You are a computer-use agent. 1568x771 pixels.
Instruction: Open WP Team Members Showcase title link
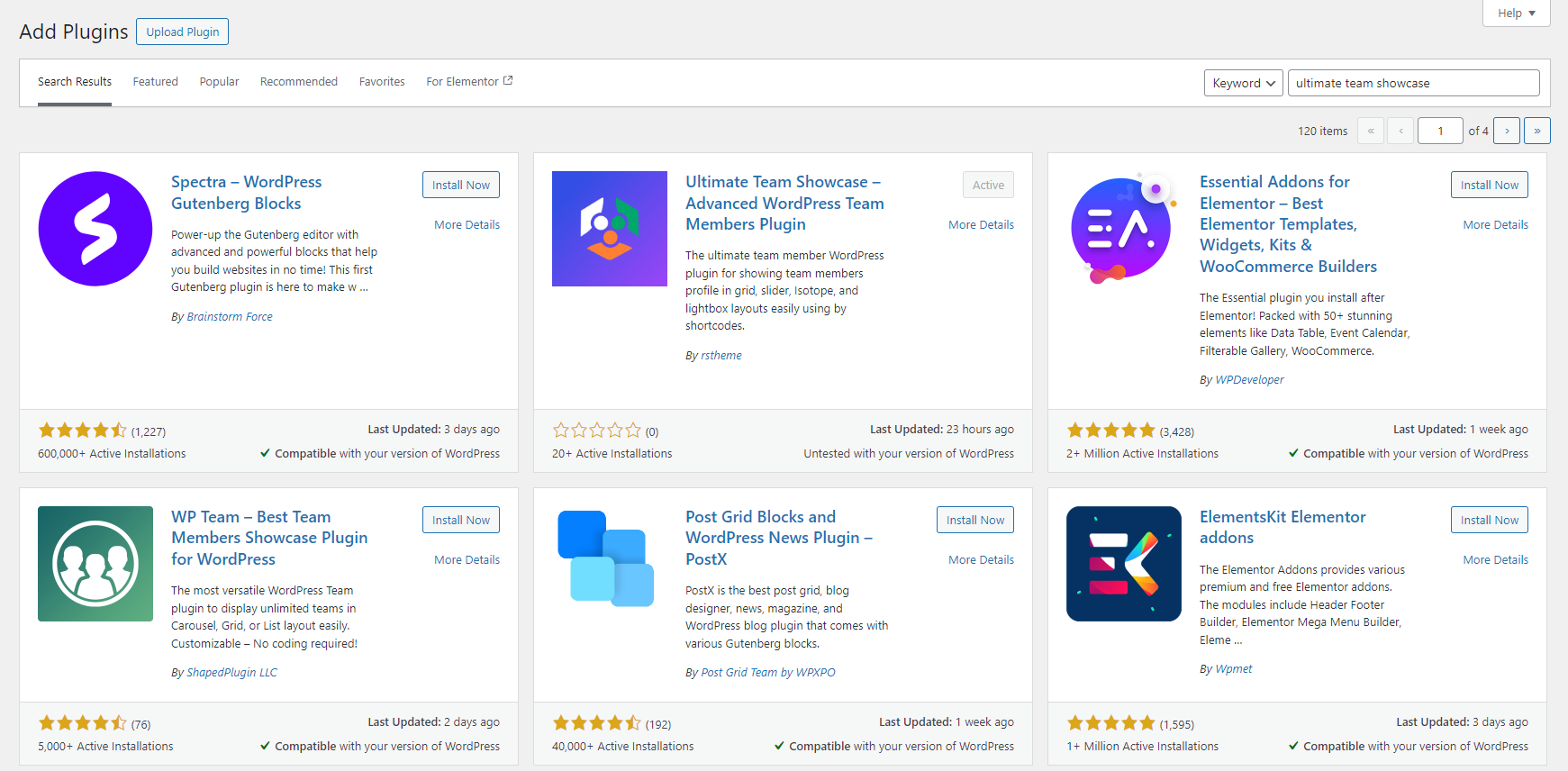[269, 539]
